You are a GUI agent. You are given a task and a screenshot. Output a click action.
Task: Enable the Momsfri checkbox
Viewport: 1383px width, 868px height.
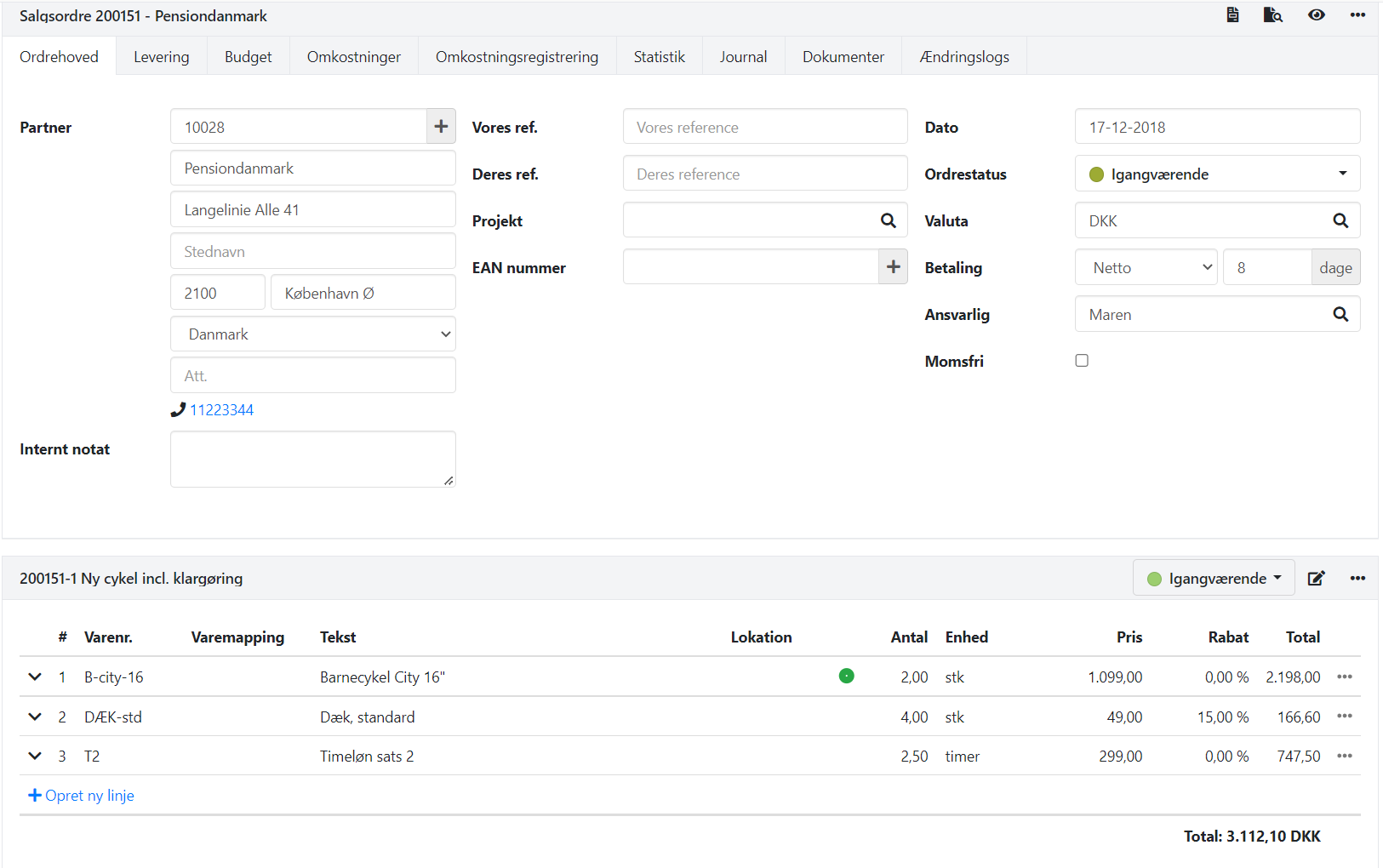(x=1082, y=361)
